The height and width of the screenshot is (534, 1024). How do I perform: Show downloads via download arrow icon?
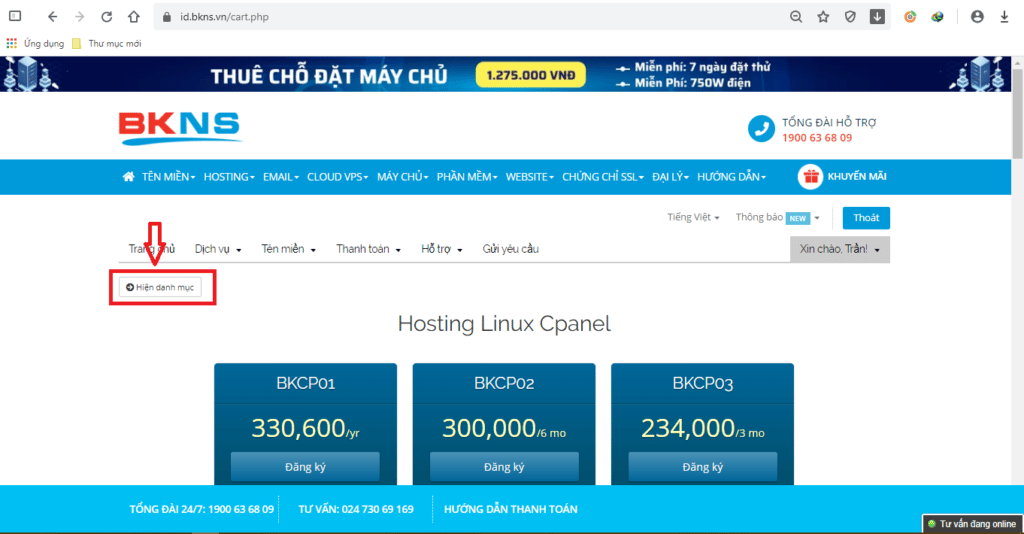pos(1004,17)
